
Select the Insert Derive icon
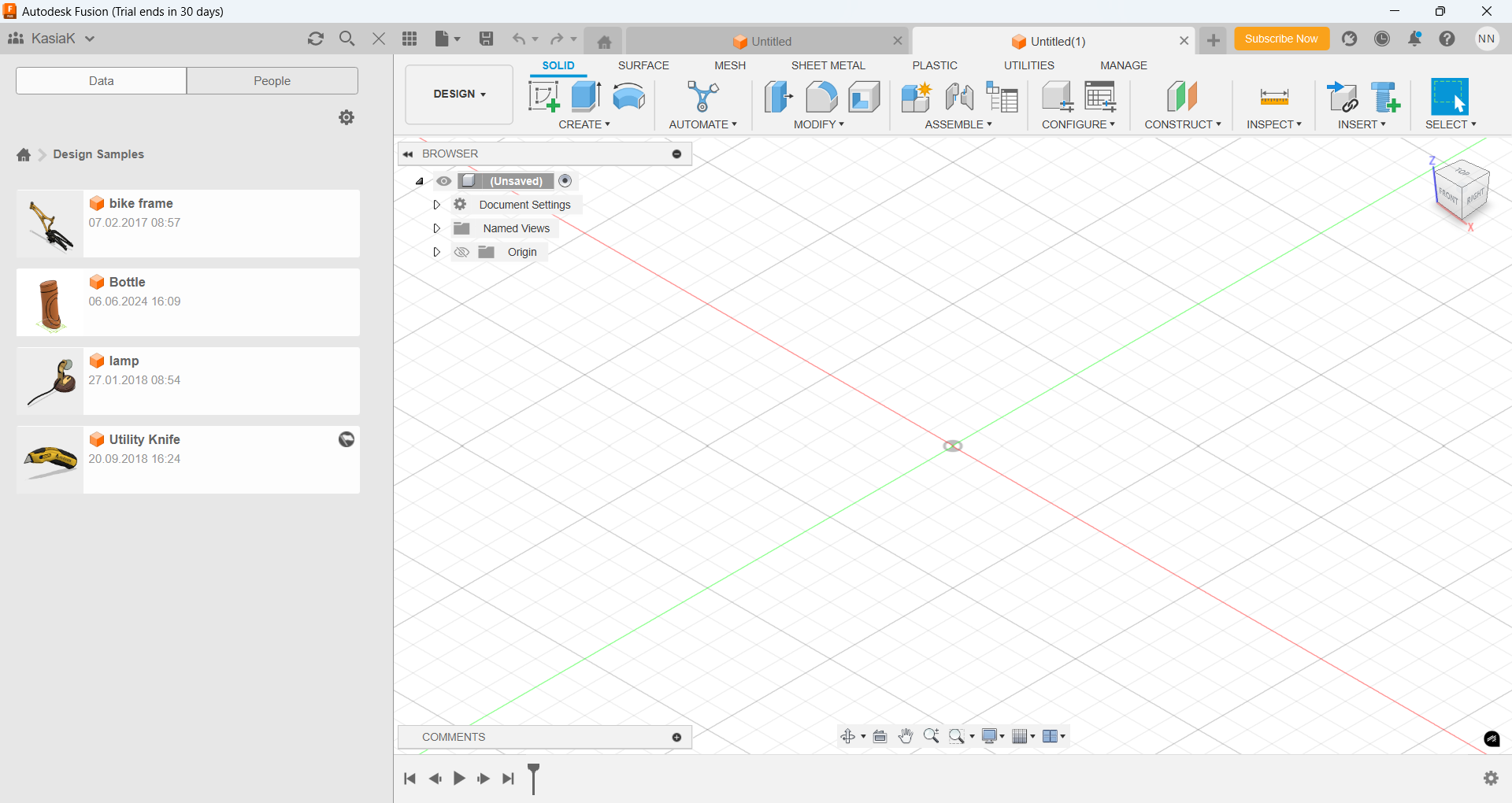click(1343, 97)
